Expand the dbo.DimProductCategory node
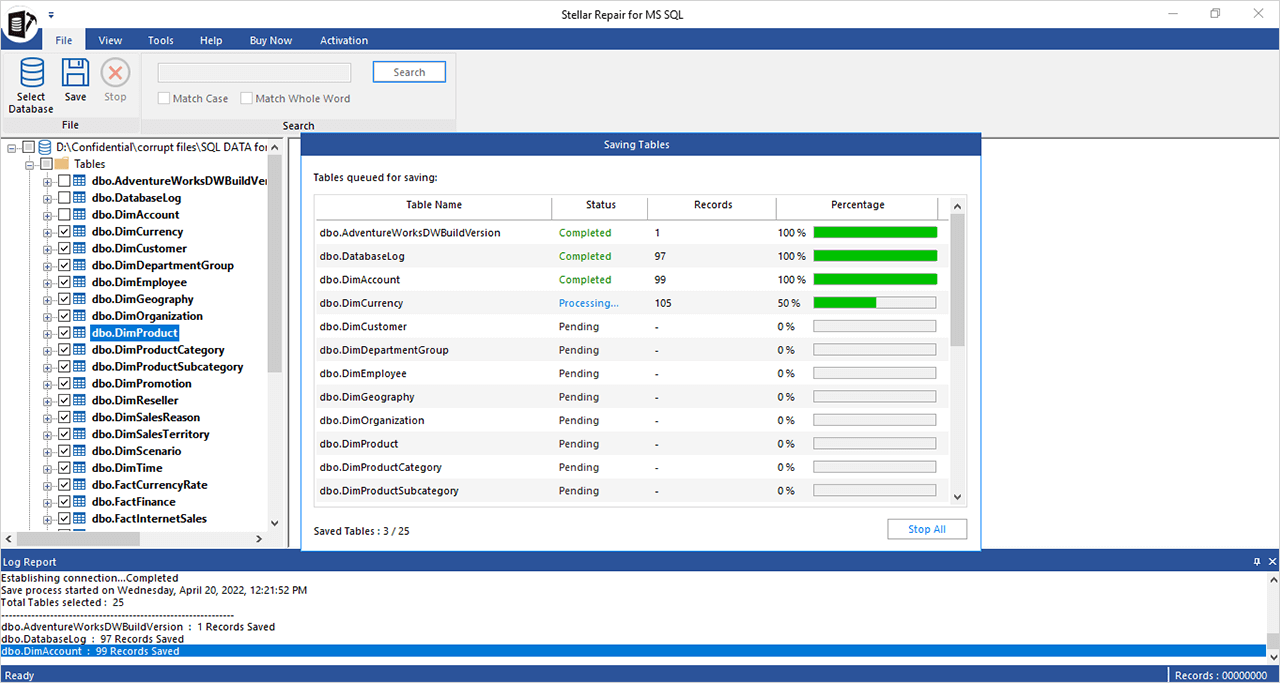Viewport: 1280px width, 683px height. (47, 350)
